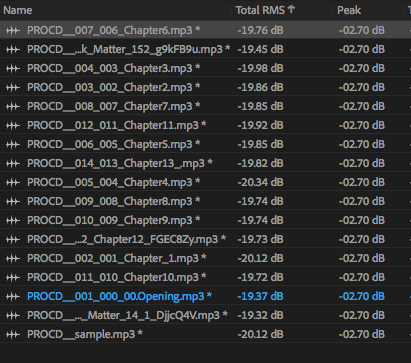Select file PROCD__014_013_Chapter13_.mp3
The height and width of the screenshot is (363, 411).
pyautogui.click(x=120, y=163)
